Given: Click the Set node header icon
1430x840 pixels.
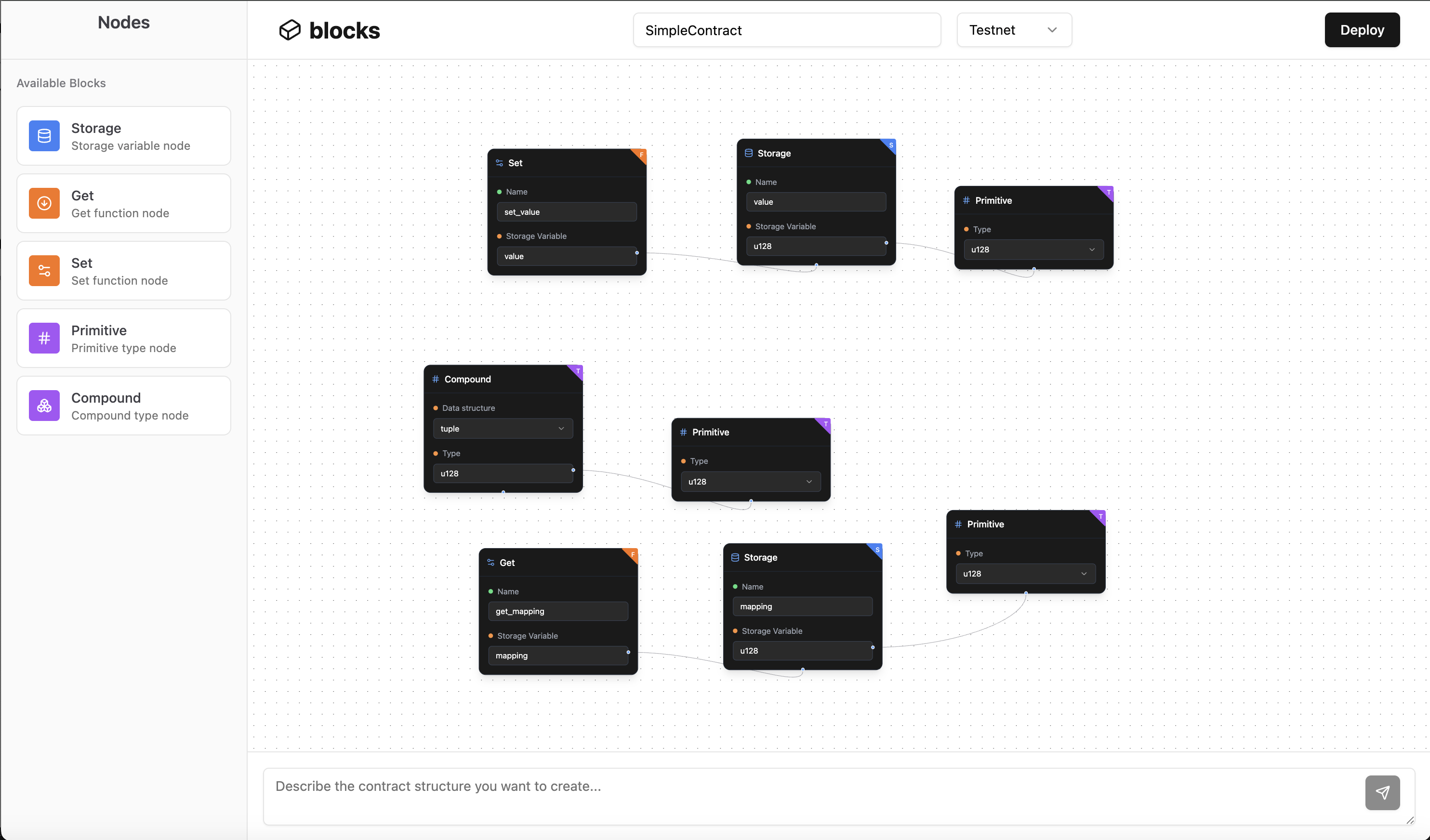Looking at the screenshot, I should (x=499, y=163).
